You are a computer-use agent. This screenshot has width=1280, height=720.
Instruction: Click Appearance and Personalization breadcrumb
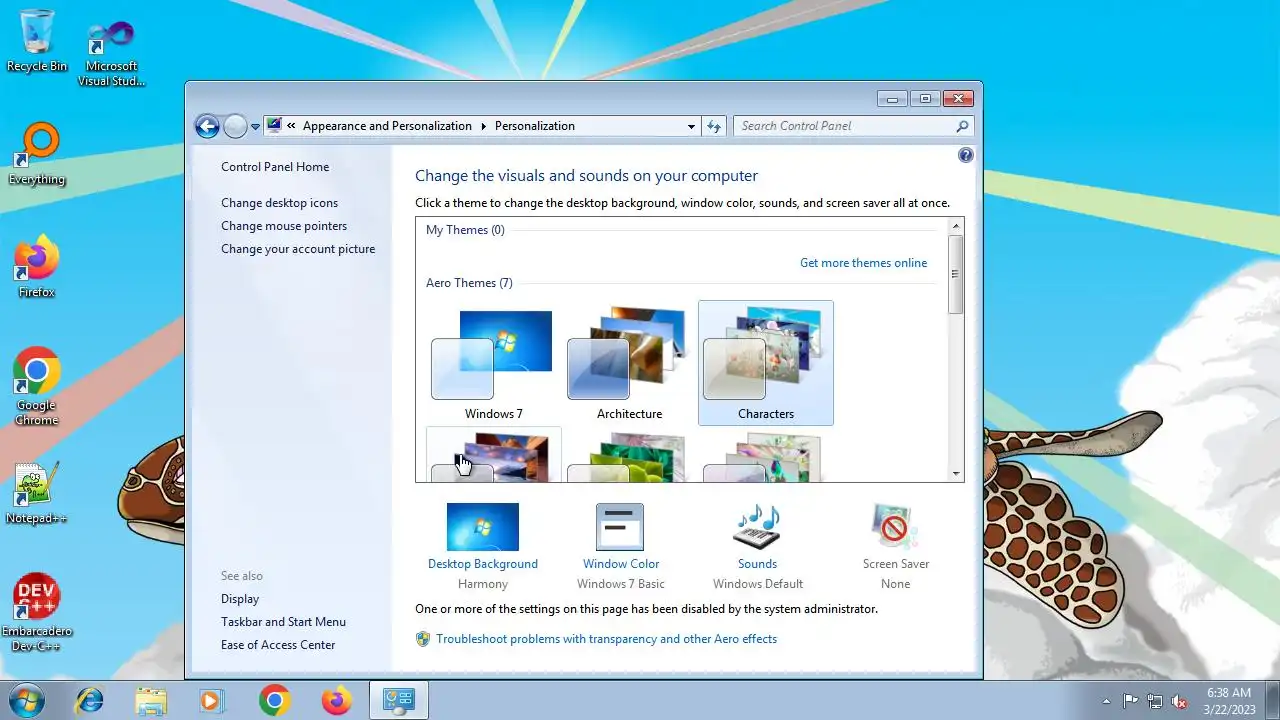387,126
